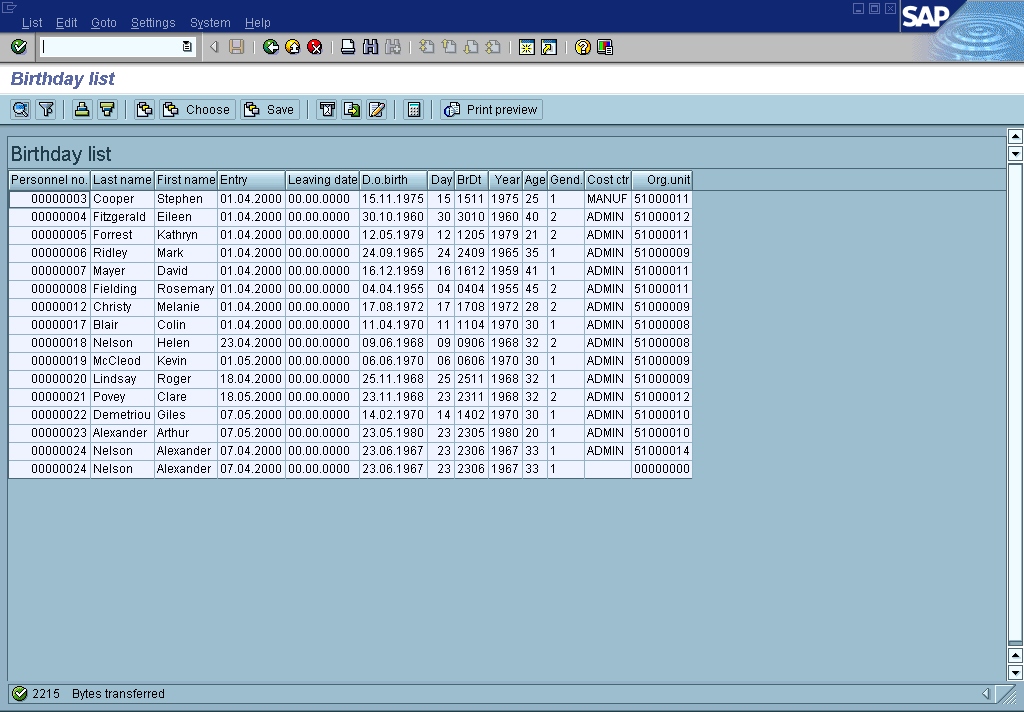Click the Current layout icon left of Choose
This screenshot has height=712, width=1024.
pos(144,110)
